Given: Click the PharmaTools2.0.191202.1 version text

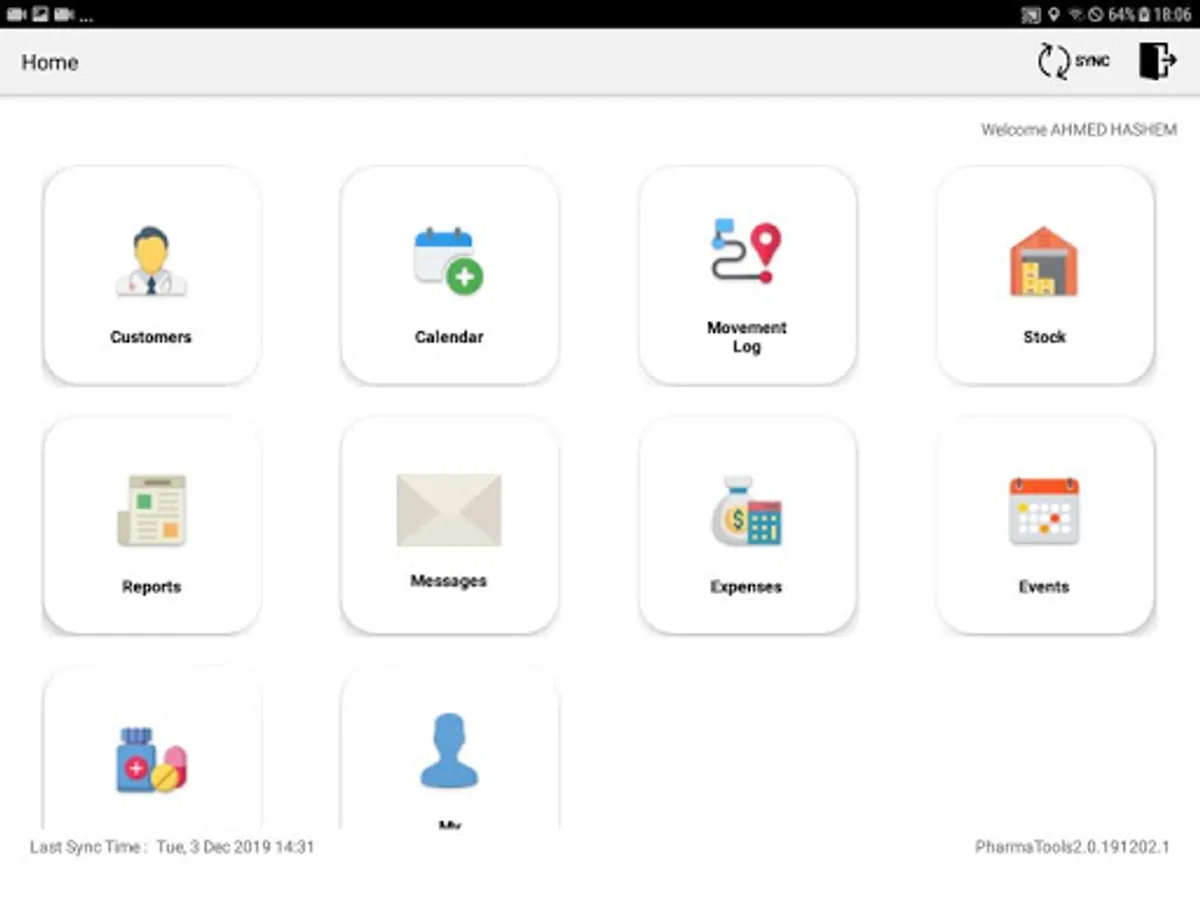Looking at the screenshot, I should (1072, 847).
